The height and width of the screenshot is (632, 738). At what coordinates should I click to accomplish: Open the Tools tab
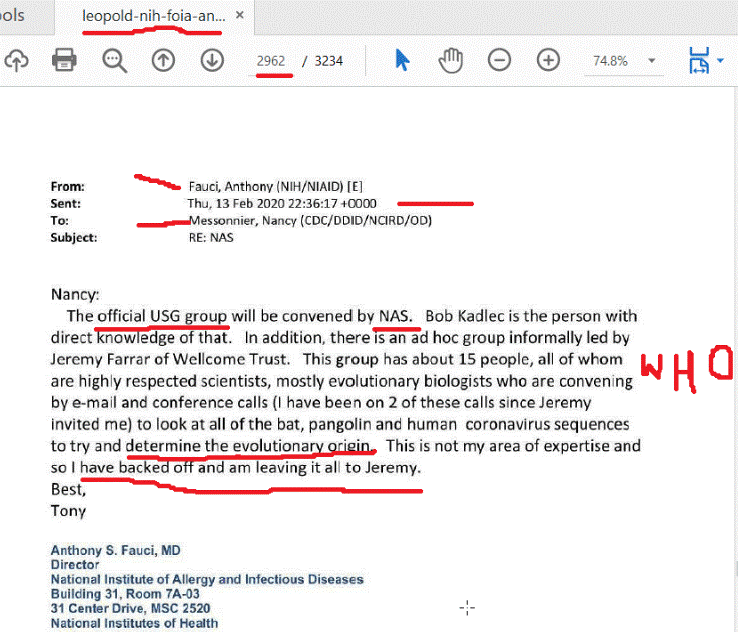pos(14,16)
